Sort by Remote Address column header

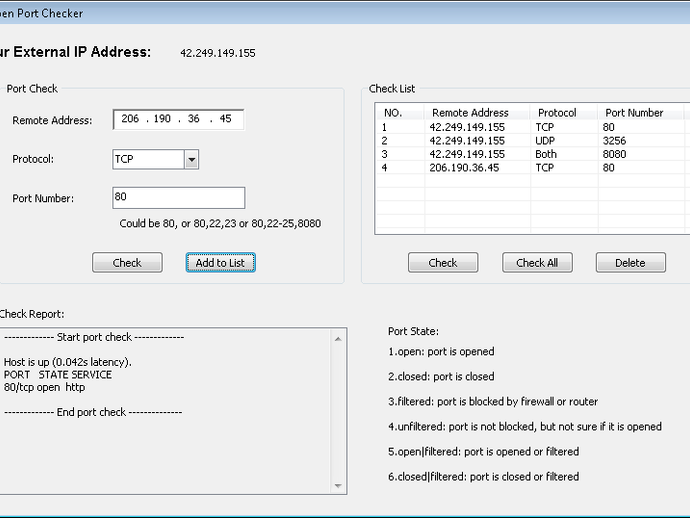pyautogui.click(x=477, y=113)
